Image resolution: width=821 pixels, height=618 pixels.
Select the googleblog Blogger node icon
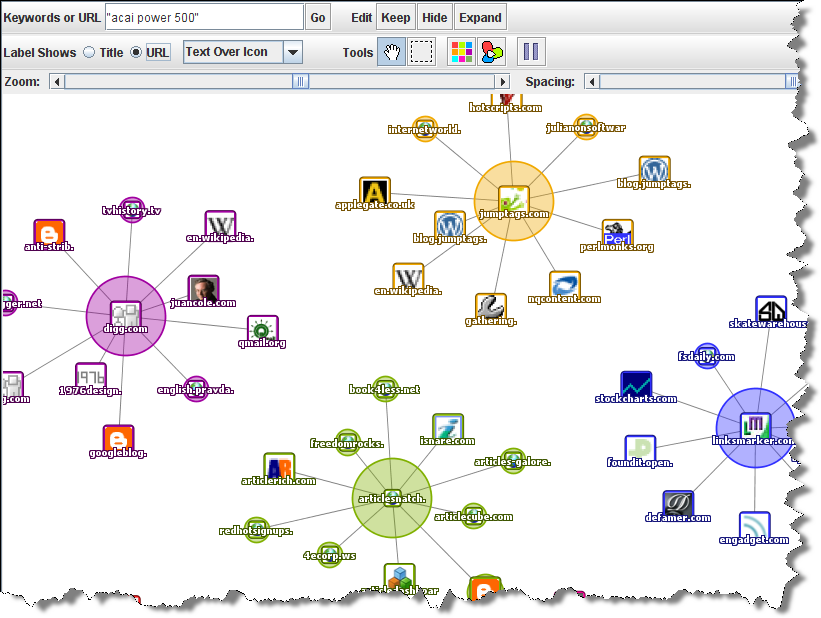tap(118, 440)
